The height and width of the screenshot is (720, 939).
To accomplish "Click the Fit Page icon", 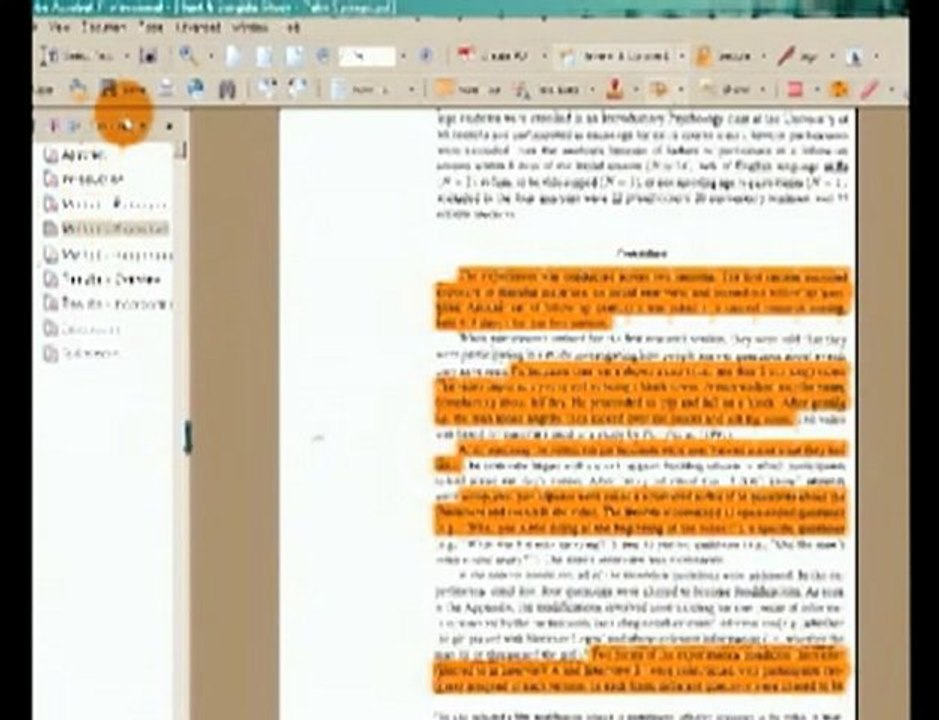I will tap(263, 56).
